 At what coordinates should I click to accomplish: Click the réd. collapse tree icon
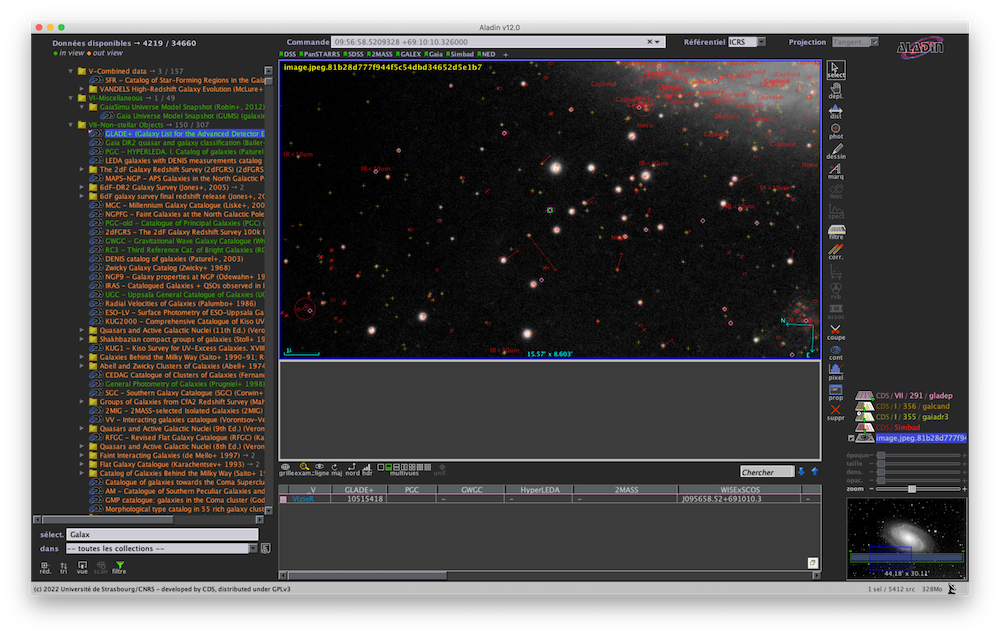click(45, 567)
